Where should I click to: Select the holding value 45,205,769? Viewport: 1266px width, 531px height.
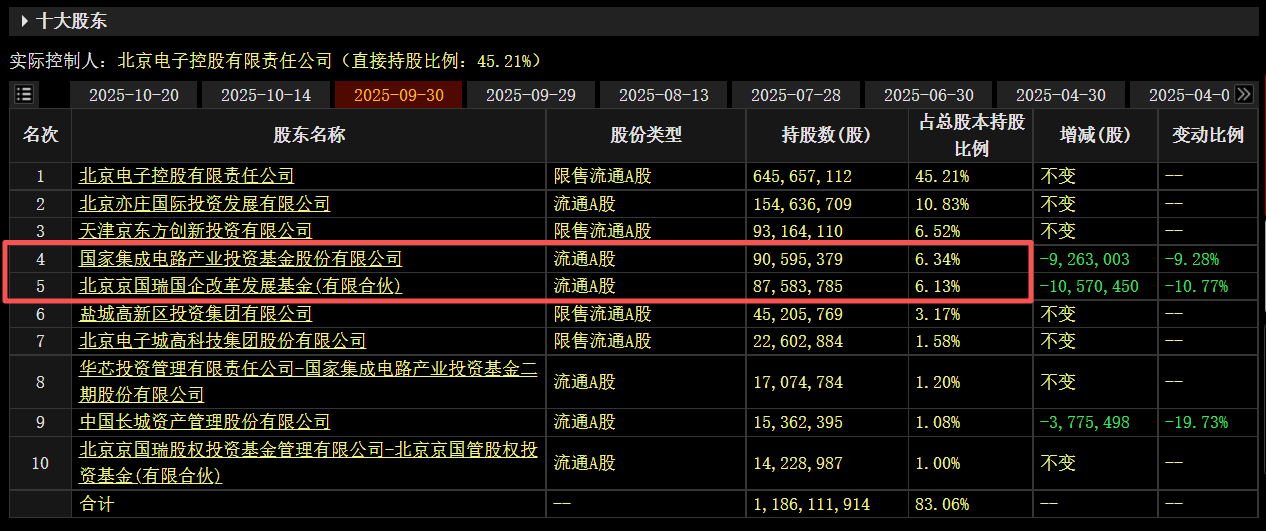click(798, 314)
